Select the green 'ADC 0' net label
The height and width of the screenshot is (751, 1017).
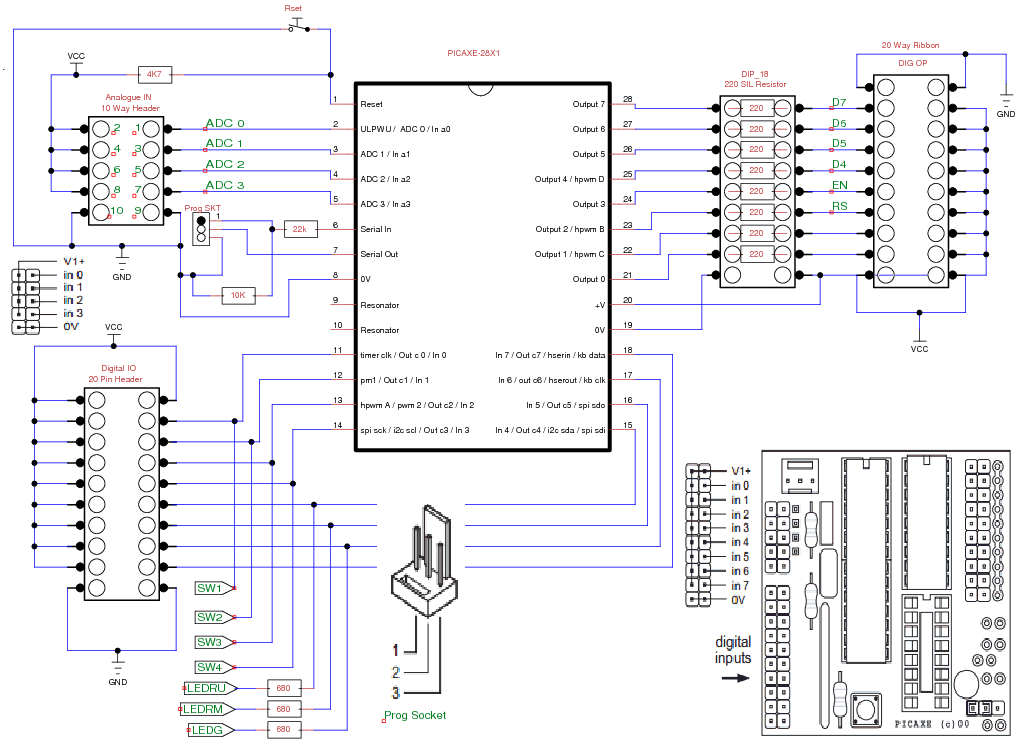pos(224,123)
